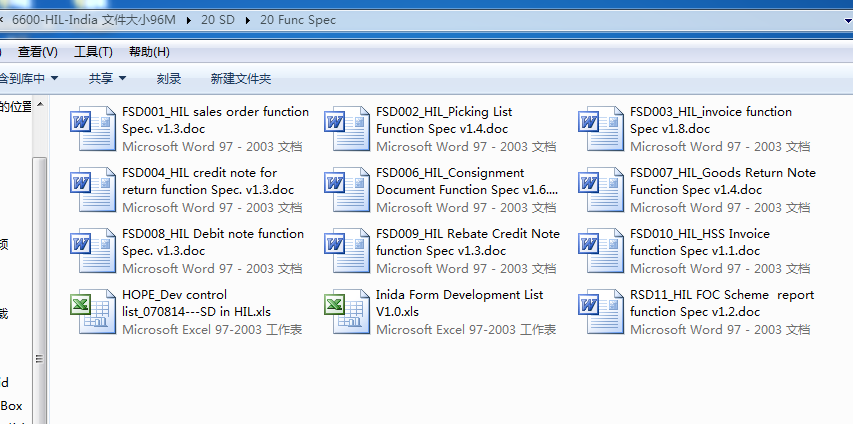Click the 20 SD breadcrumb segment
Image resolution: width=853 pixels, height=424 pixels.
tap(218, 20)
